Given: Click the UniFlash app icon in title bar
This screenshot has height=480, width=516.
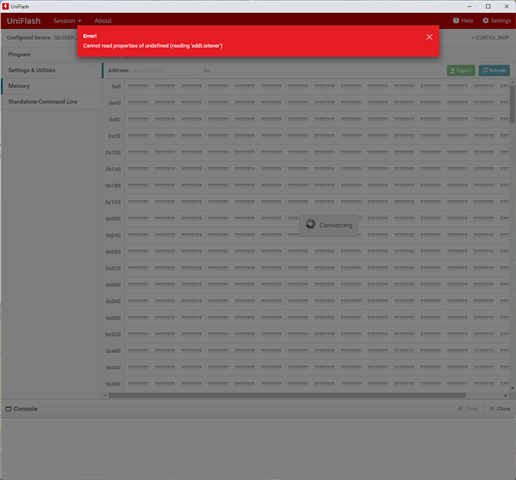Looking at the screenshot, I should click(x=5, y=6).
